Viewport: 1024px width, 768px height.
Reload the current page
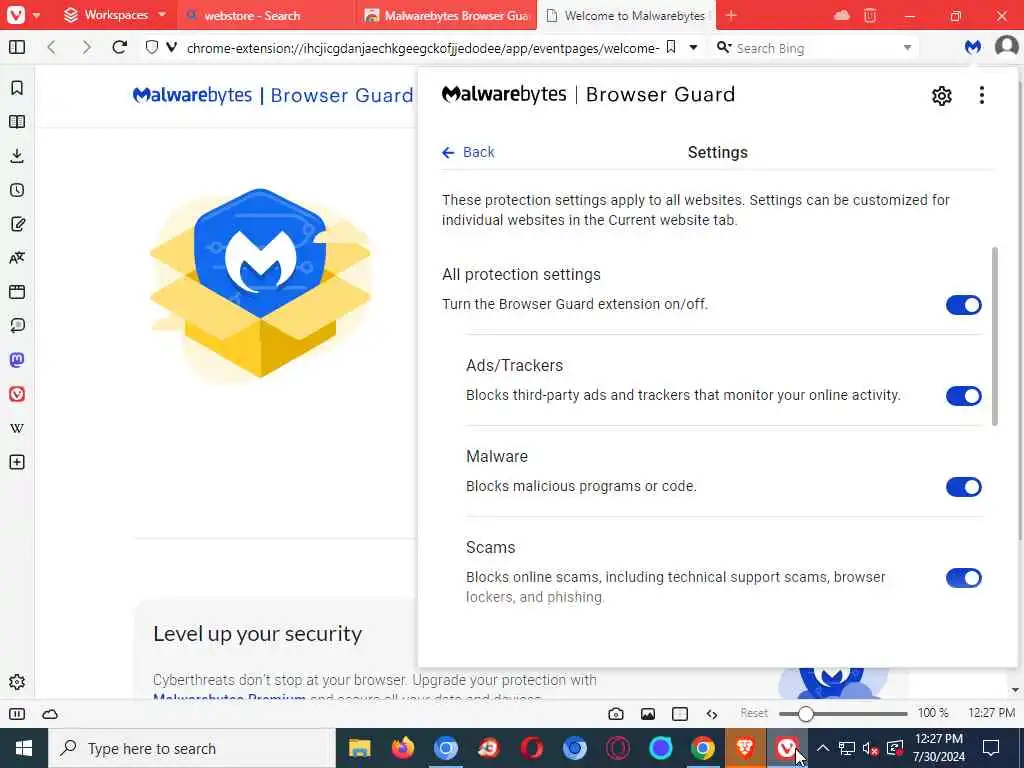120,47
